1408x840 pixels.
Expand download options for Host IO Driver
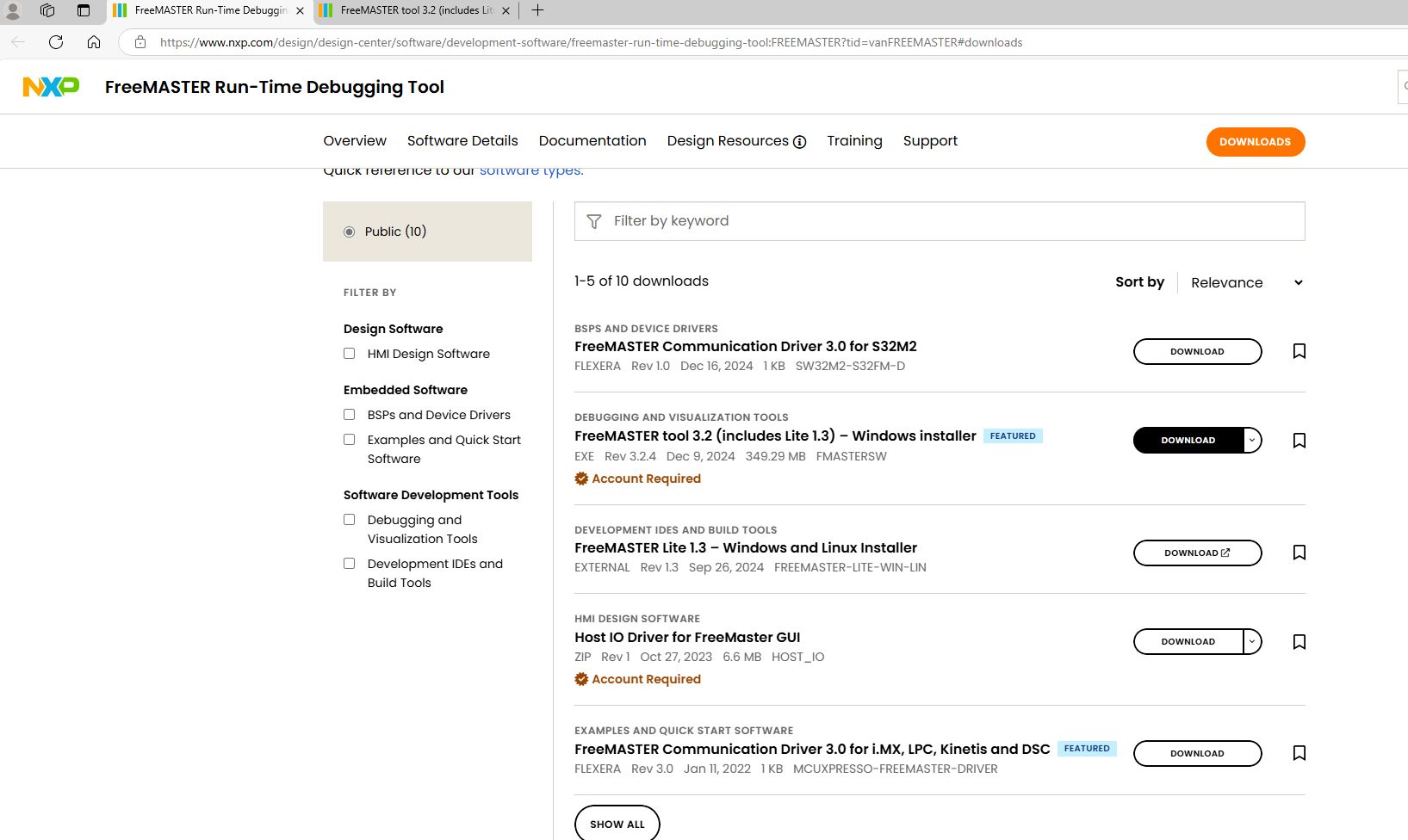[x=1252, y=641]
